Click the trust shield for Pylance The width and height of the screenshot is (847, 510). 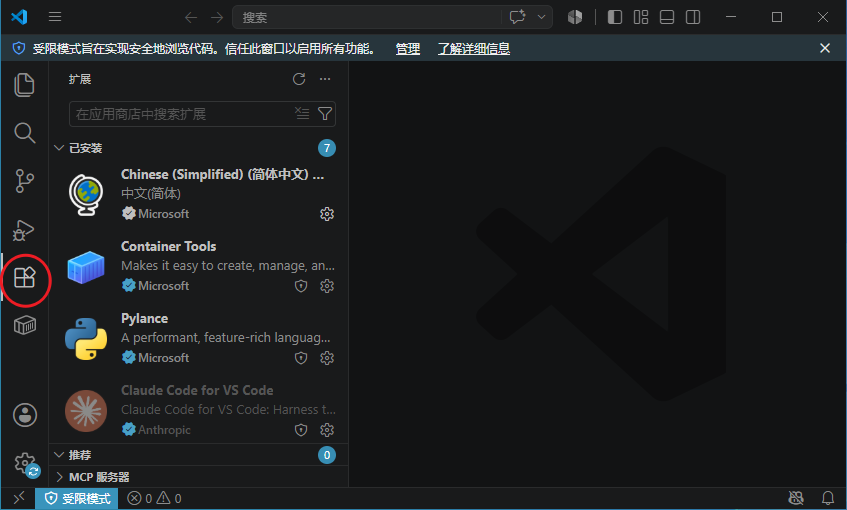pyautogui.click(x=301, y=358)
